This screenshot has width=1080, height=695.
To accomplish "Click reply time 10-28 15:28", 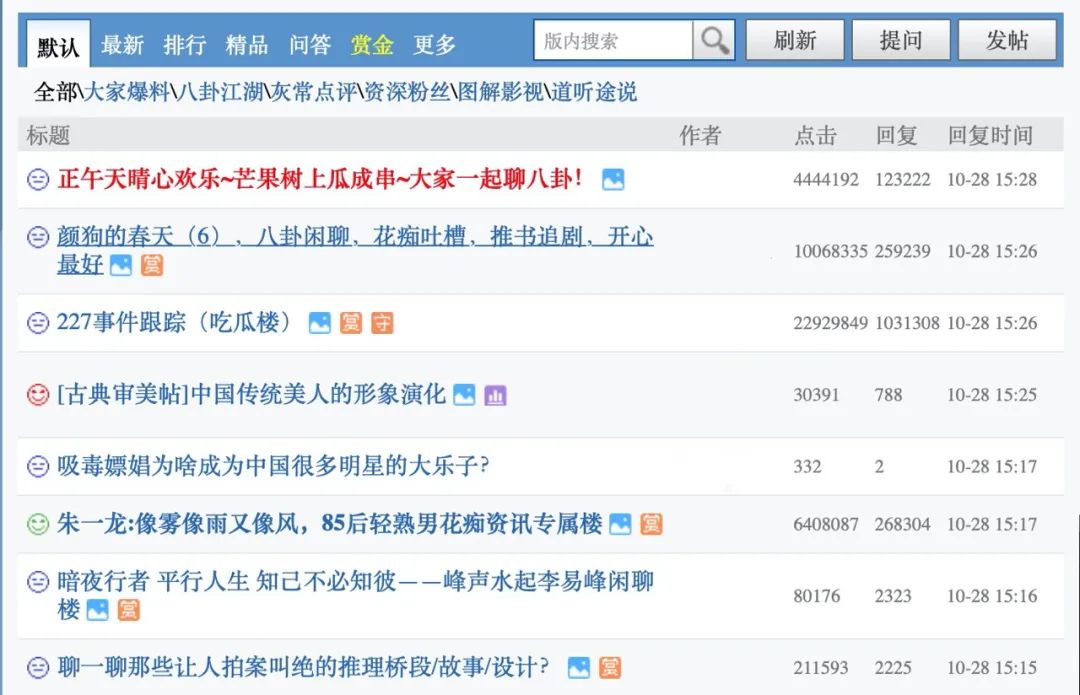I will click(992, 180).
